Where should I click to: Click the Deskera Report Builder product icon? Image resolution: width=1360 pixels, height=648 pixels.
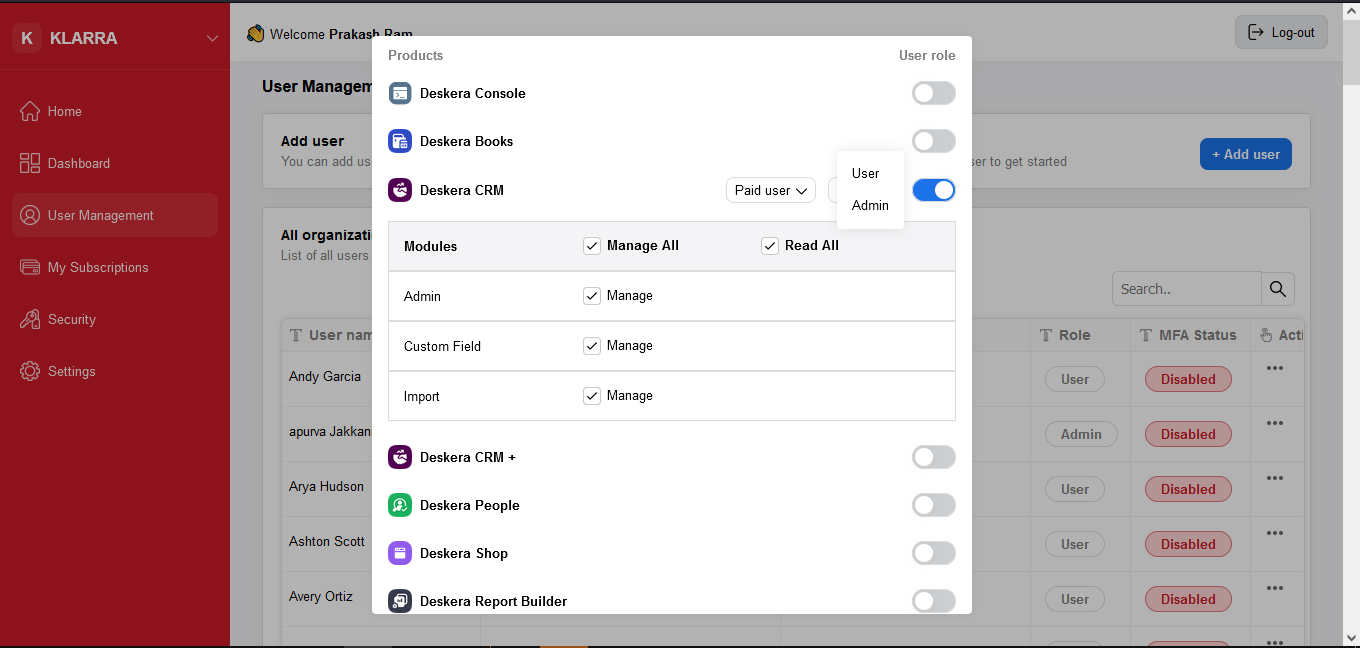click(400, 601)
